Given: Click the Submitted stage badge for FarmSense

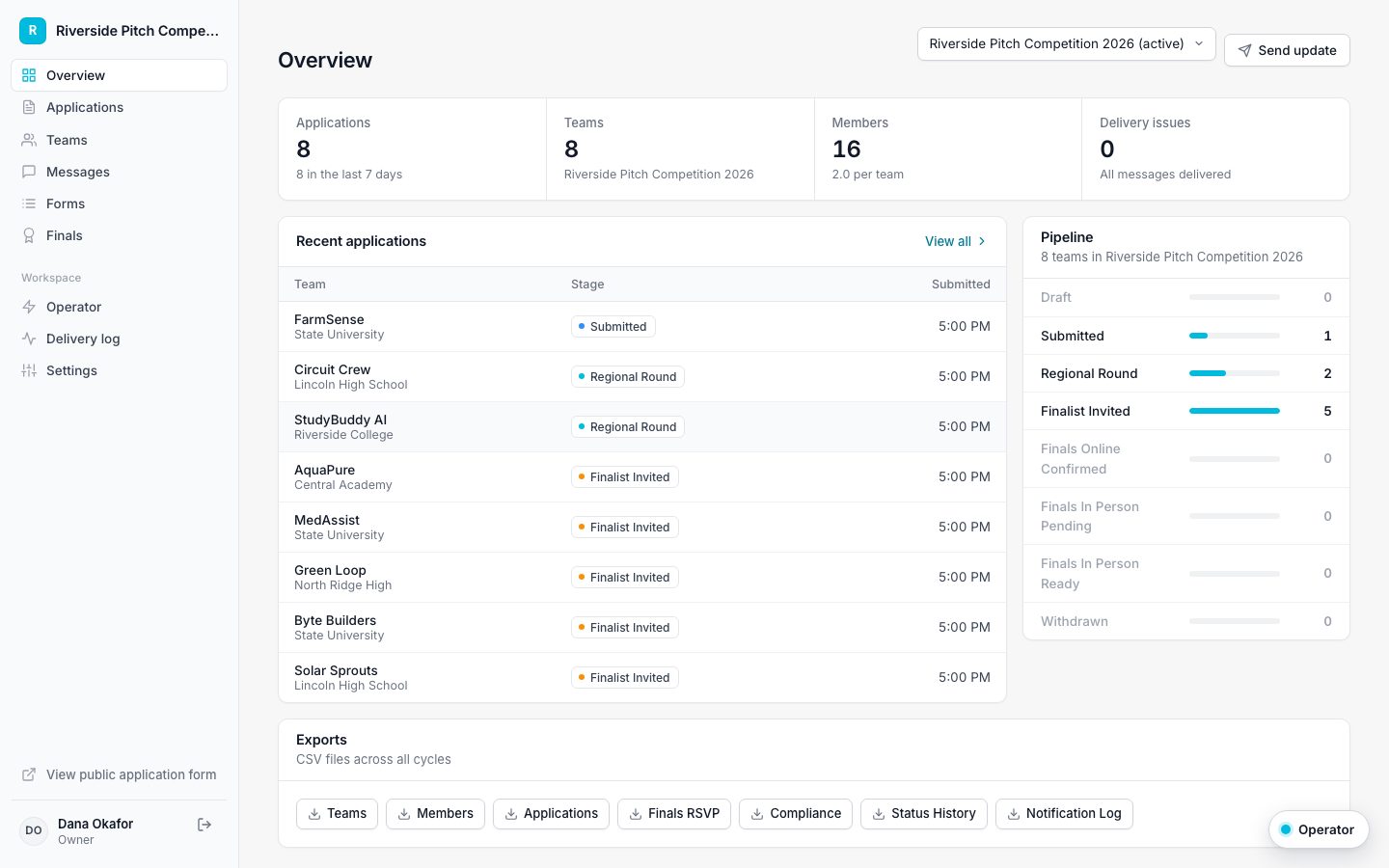Looking at the screenshot, I should tap(613, 327).
